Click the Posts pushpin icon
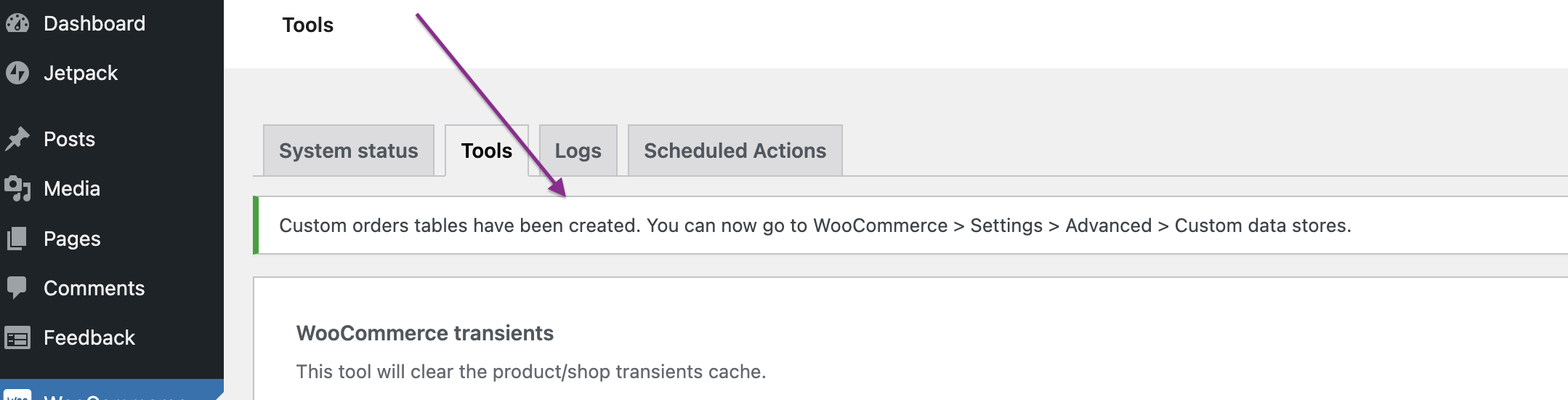 (17, 139)
